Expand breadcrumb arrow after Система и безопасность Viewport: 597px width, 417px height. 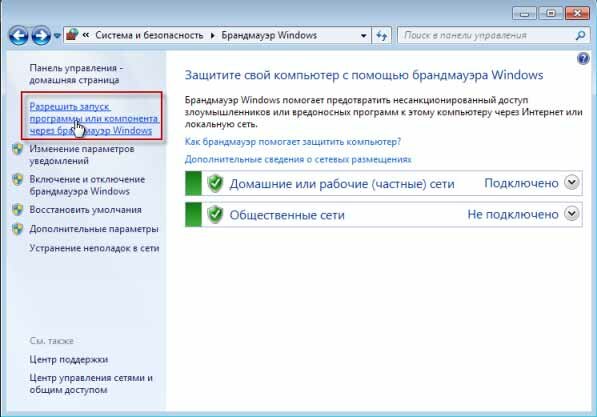click(212, 35)
